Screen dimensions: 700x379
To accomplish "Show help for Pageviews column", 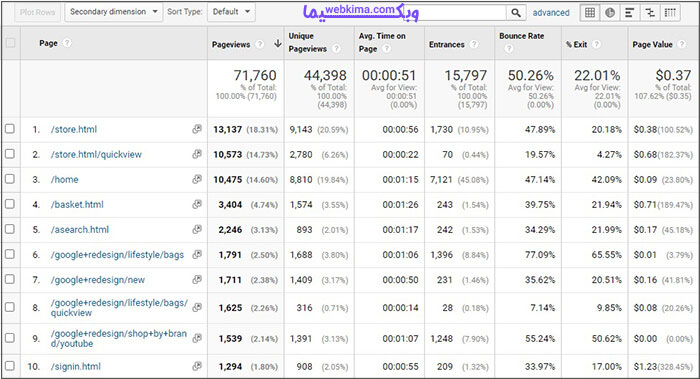I will pos(259,44).
